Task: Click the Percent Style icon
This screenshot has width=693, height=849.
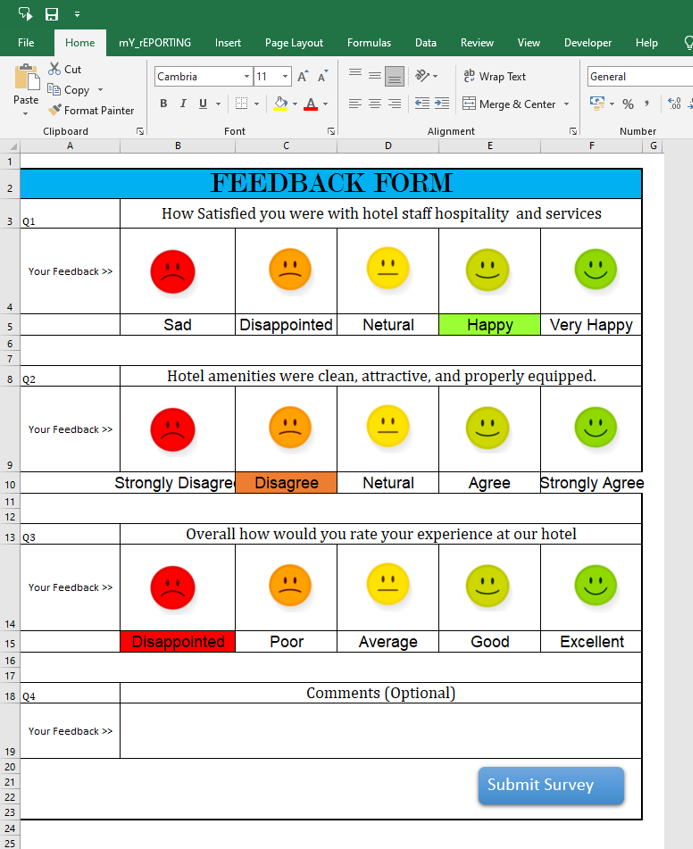Action: 628,104
